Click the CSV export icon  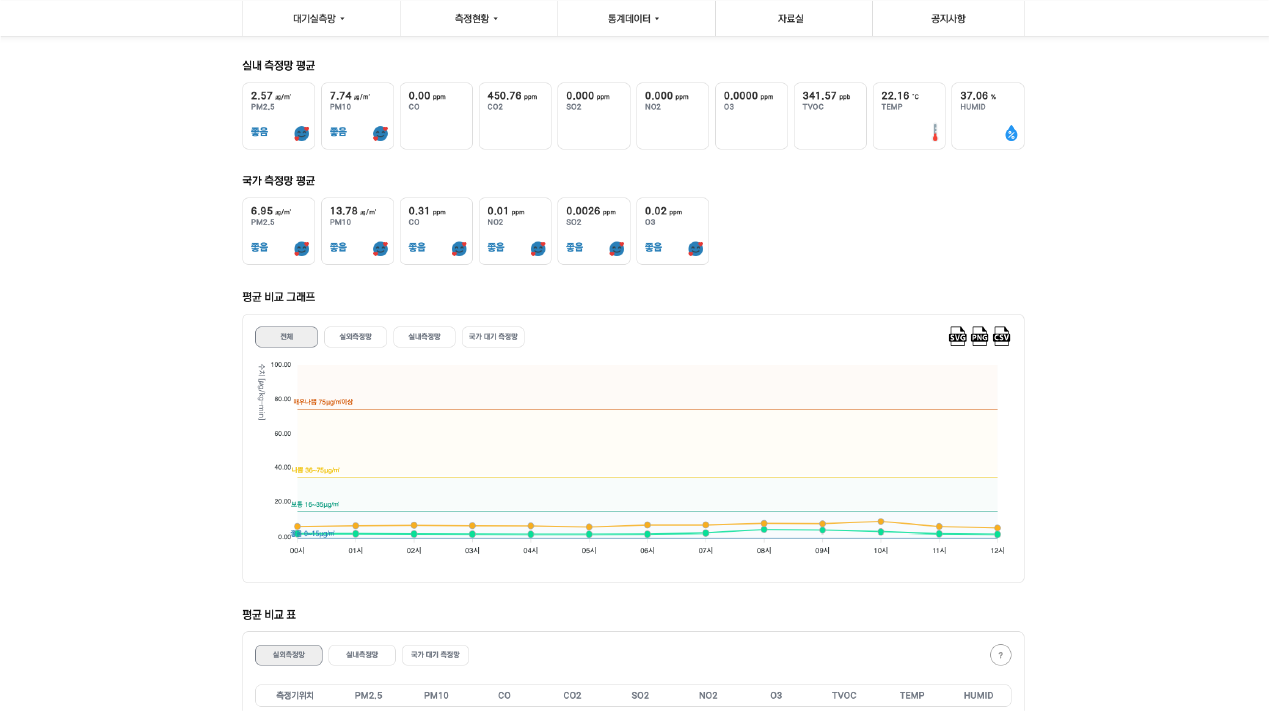1001,336
